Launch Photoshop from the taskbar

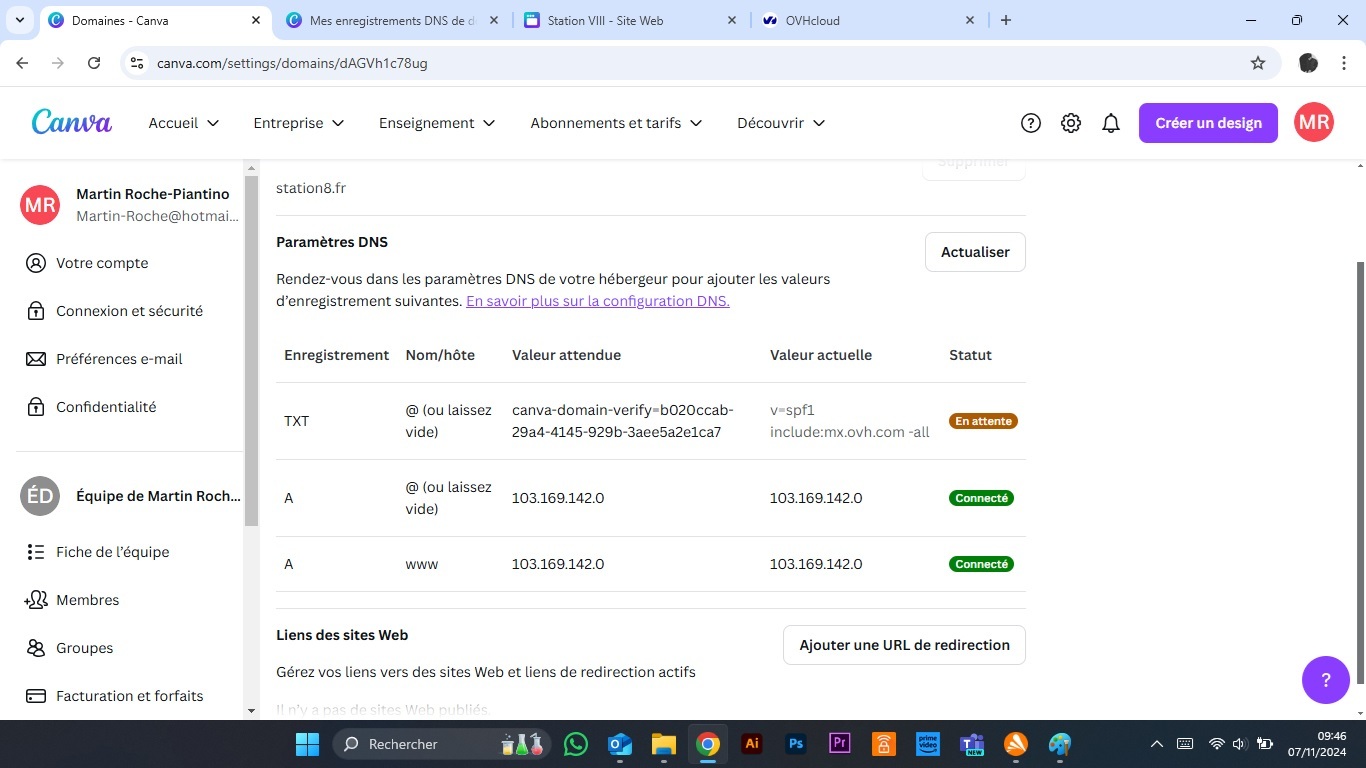pyautogui.click(x=796, y=744)
